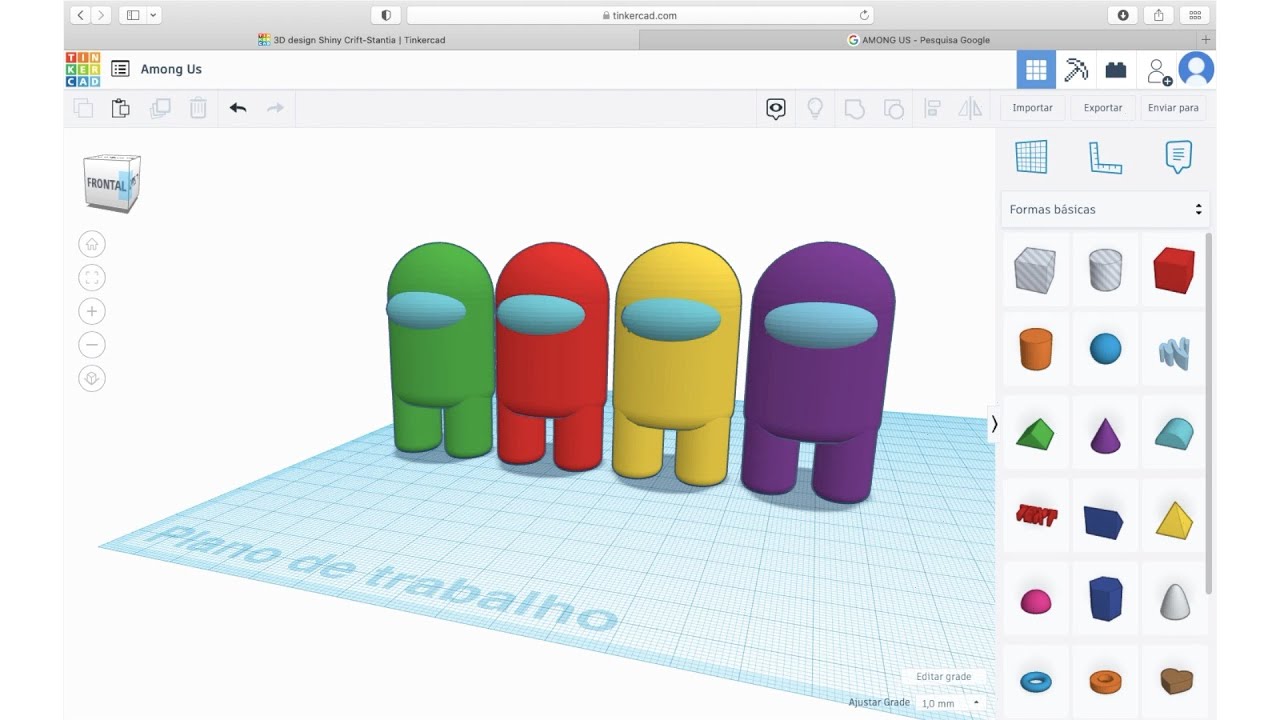Click the Paste clipboard icon
Screen dimensions: 1280x720
(x=121, y=108)
